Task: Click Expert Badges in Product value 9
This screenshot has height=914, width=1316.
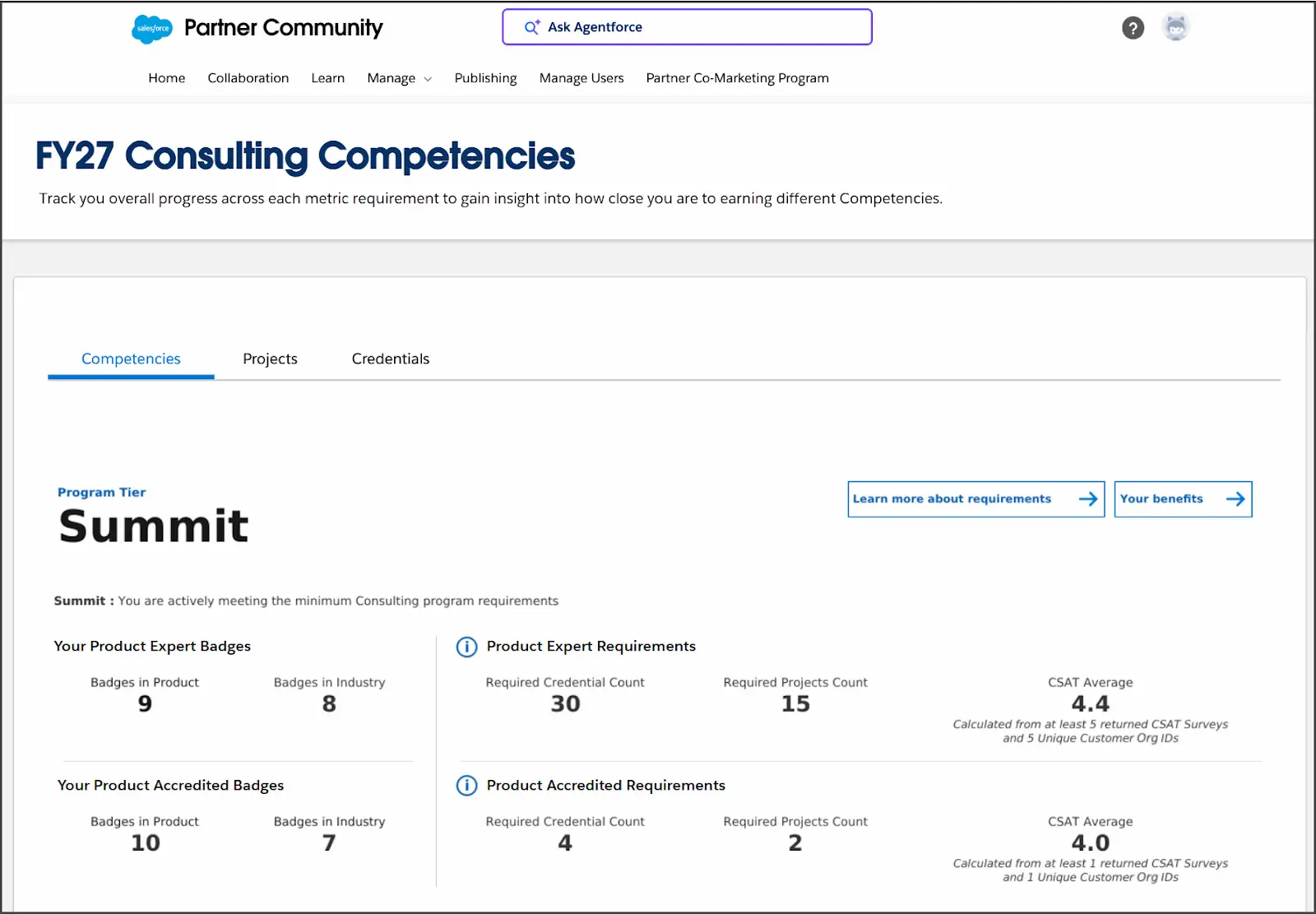Action: coord(145,704)
